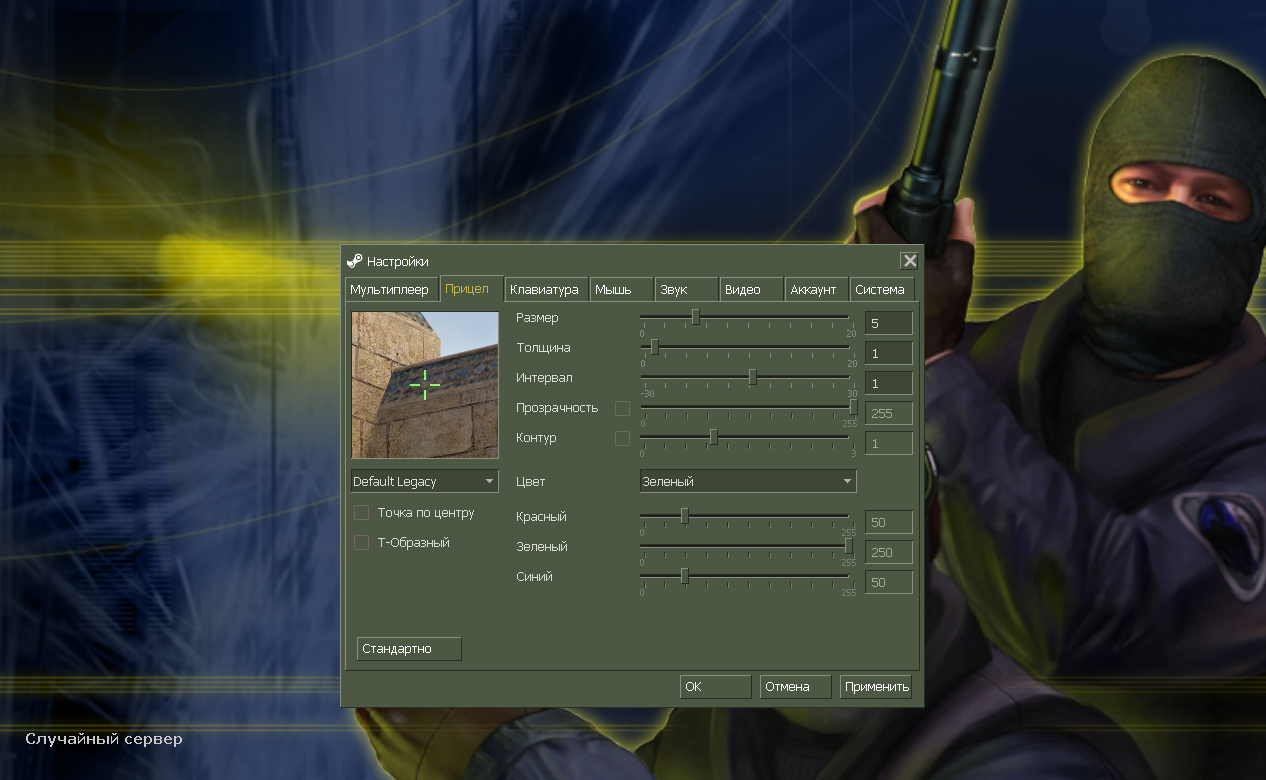Click the Красный color slider handle

pyautogui.click(x=684, y=517)
